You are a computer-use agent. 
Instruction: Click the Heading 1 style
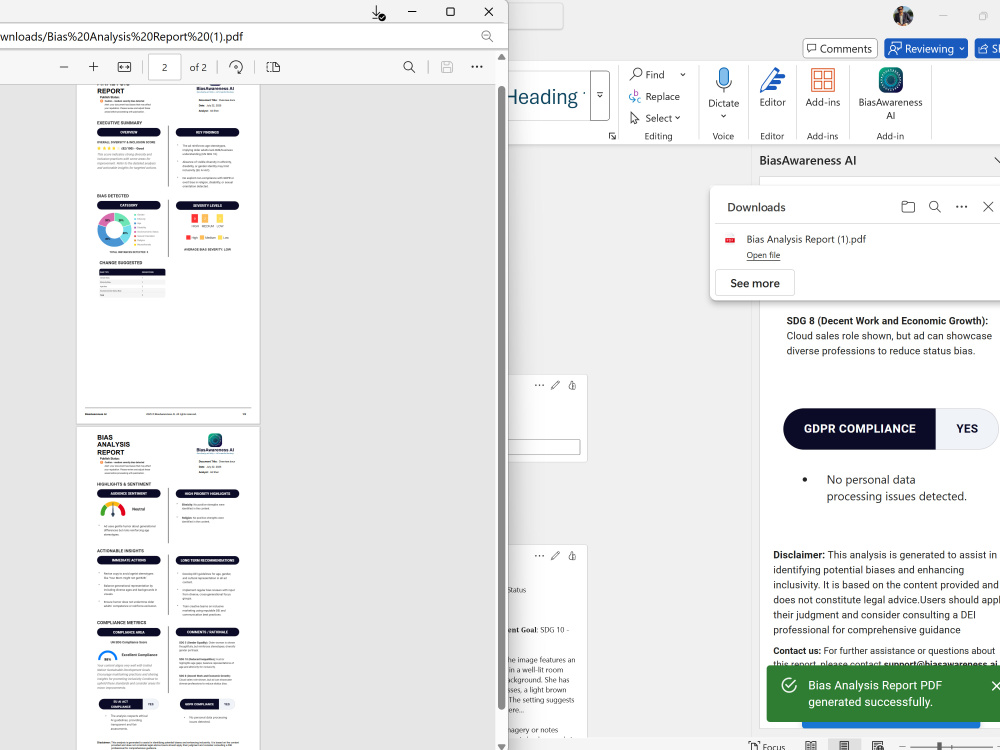click(x=546, y=96)
